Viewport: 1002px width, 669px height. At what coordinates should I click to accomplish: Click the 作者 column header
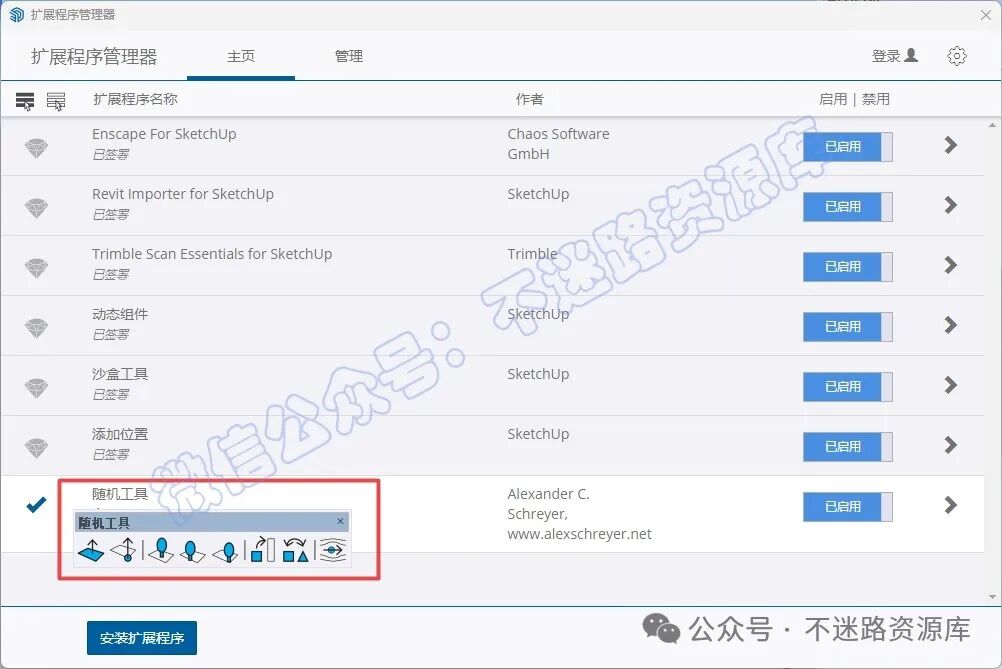pyautogui.click(x=530, y=99)
